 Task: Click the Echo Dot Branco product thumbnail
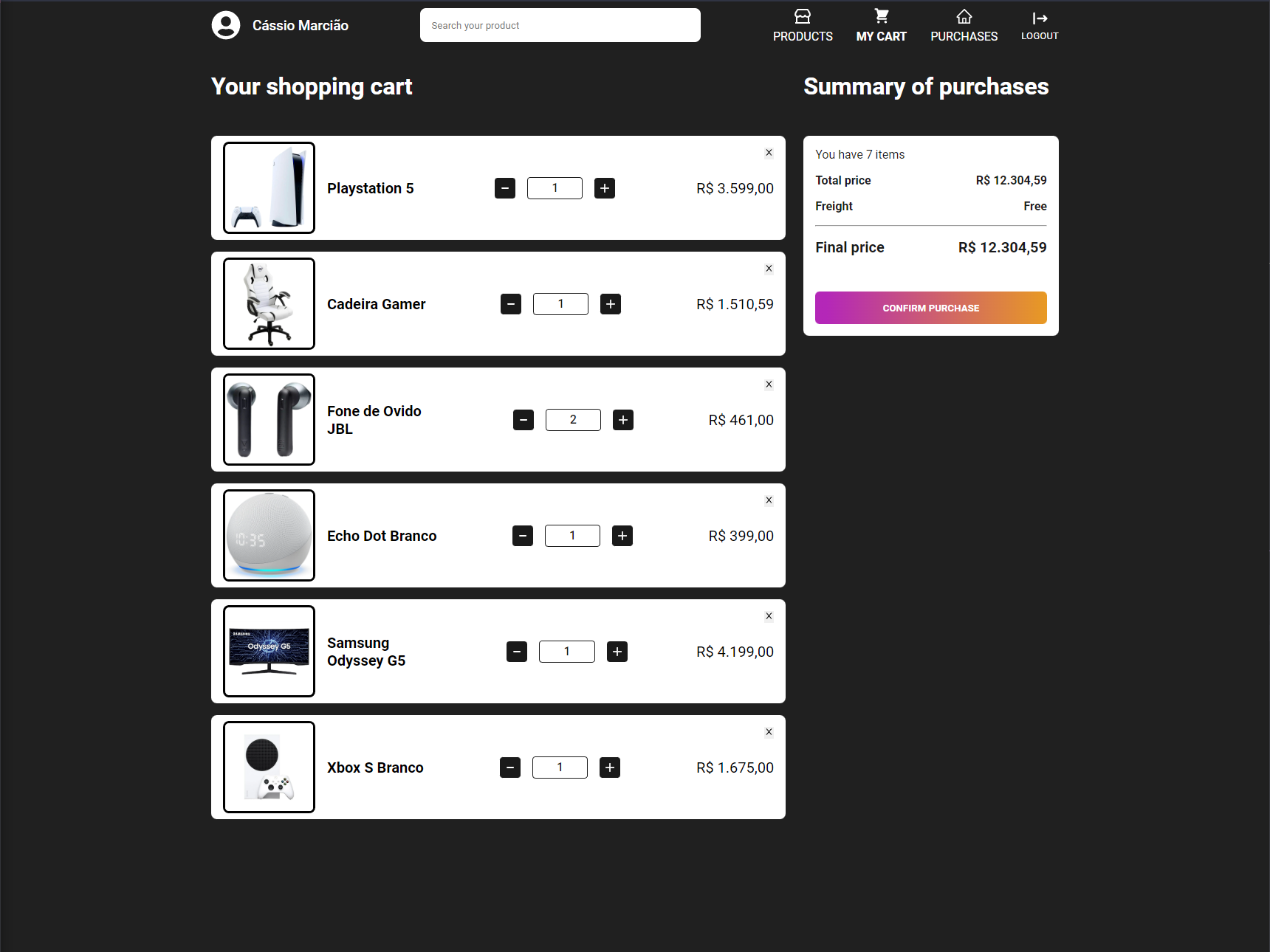269,535
